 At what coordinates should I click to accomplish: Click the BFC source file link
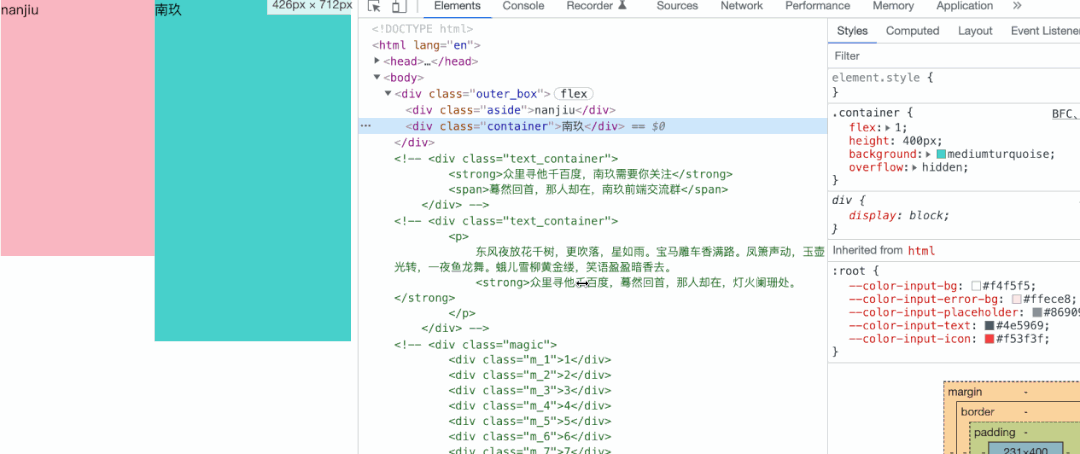[x=1065, y=114]
